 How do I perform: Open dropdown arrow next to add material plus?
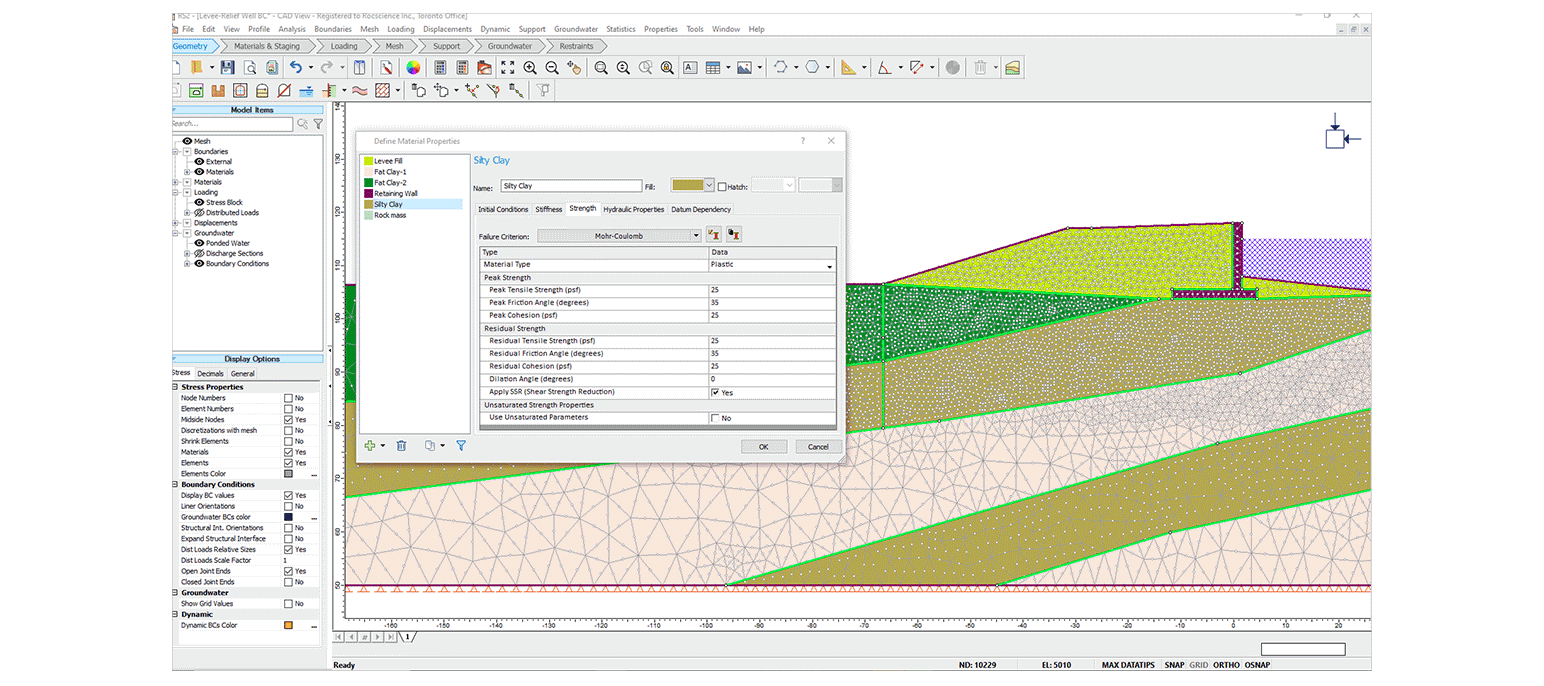coord(382,446)
